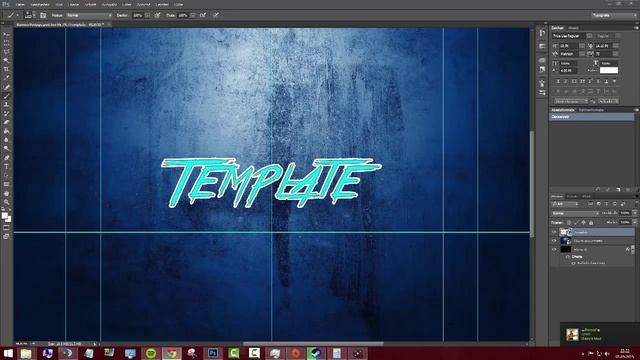This screenshot has height=360, width=640.
Task: Lock all layer attributes
Action: click(x=591, y=222)
